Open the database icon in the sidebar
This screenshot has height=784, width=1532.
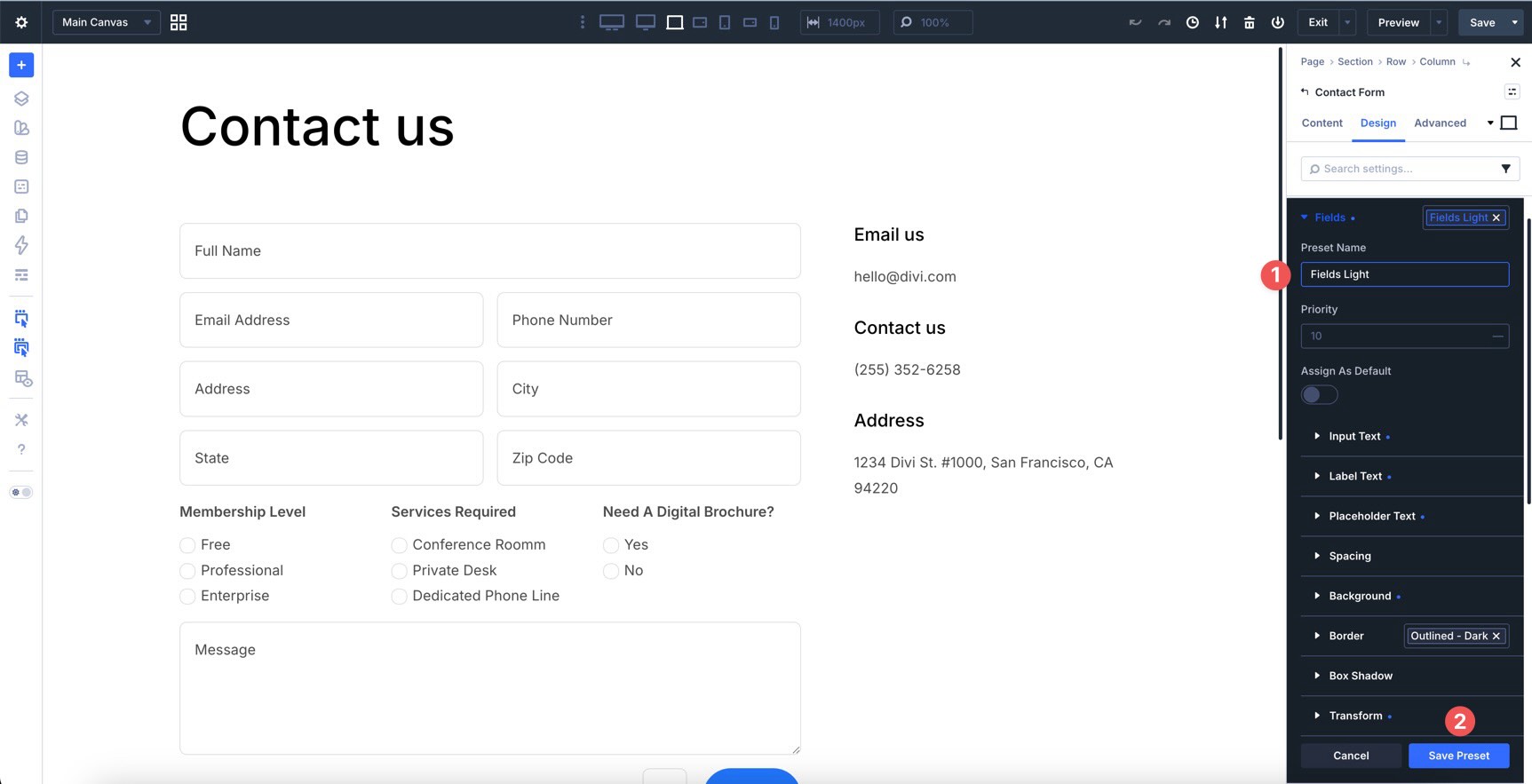[x=21, y=157]
